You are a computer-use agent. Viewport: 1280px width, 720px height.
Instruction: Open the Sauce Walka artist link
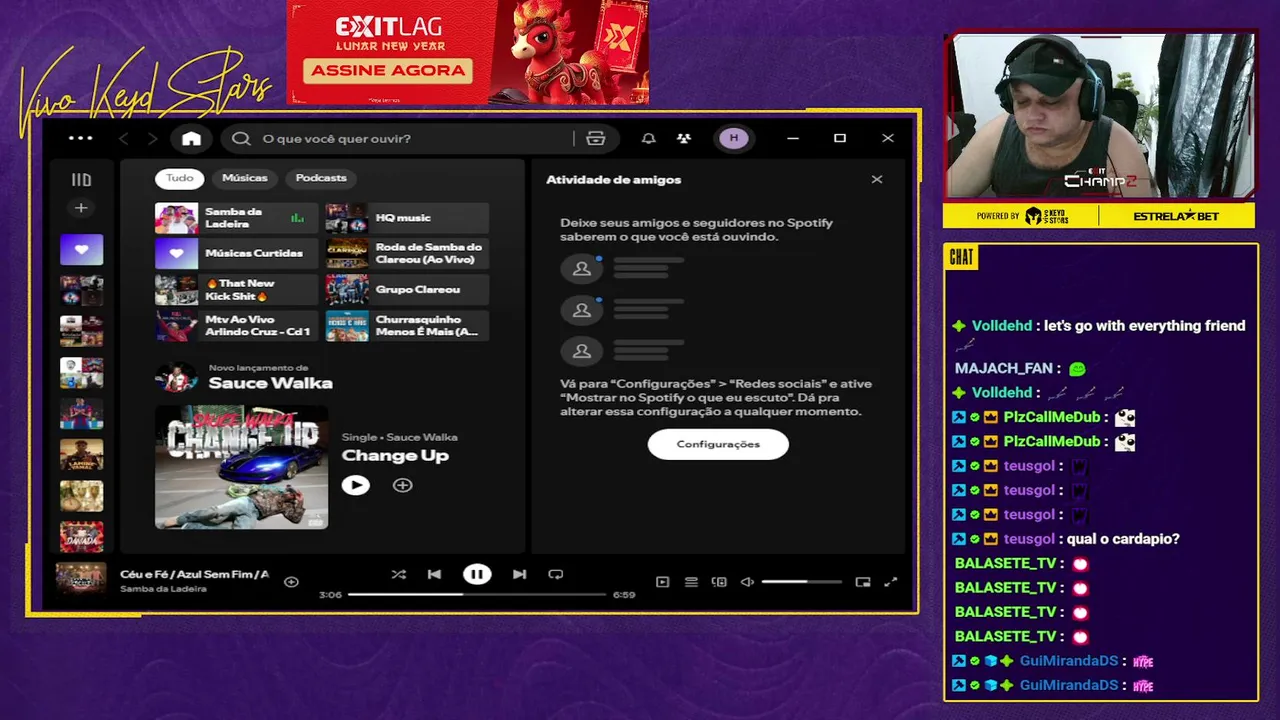270,383
